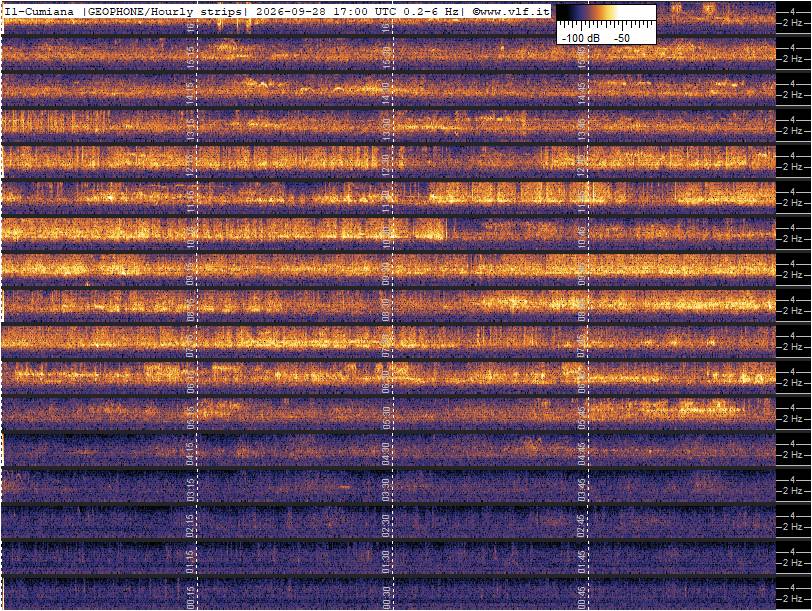The width and height of the screenshot is (812, 611).
Task: Click the "I1-Cumiana" station name in header
Action: point(39,11)
